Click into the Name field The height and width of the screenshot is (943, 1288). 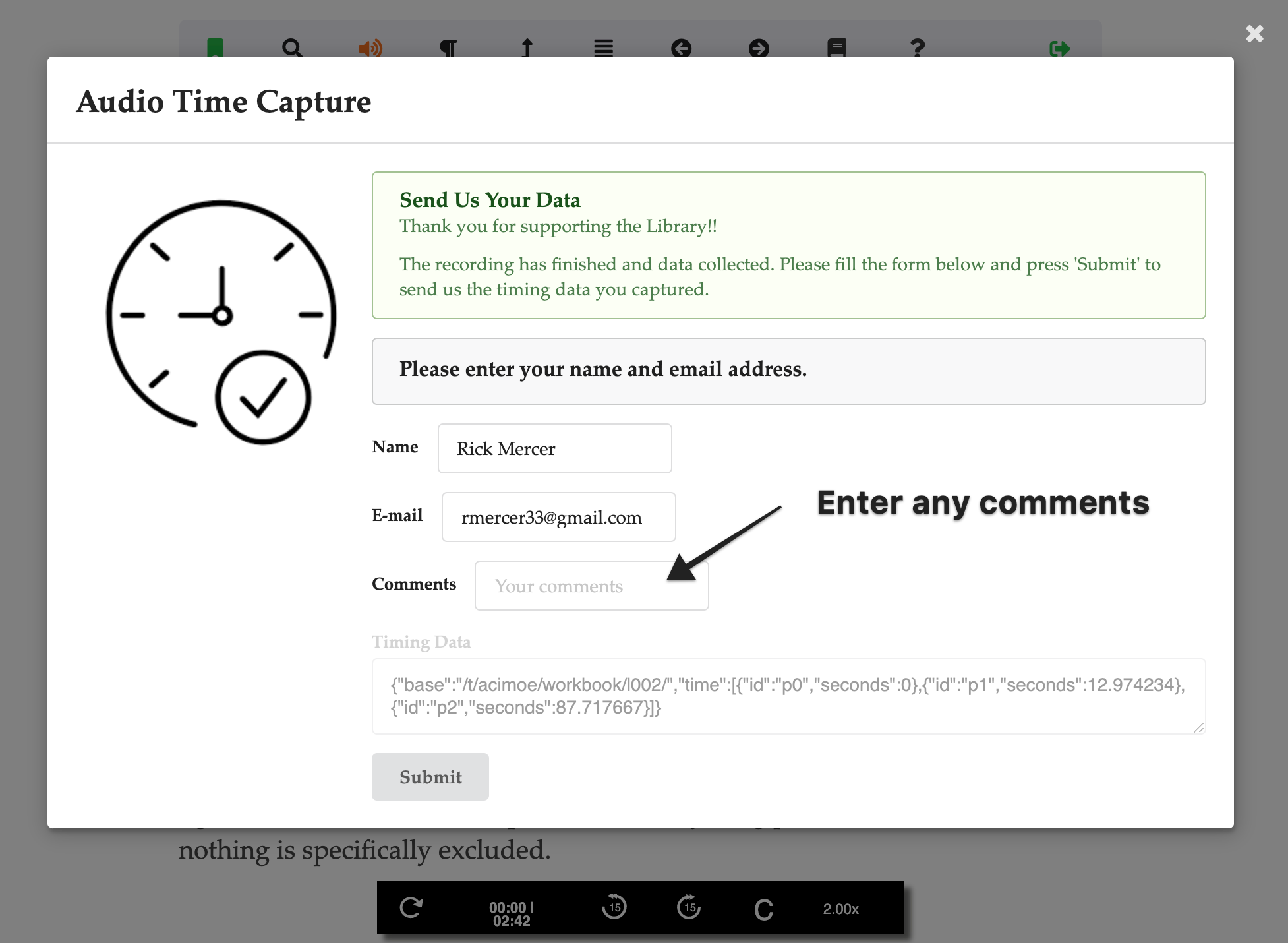(554, 448)
